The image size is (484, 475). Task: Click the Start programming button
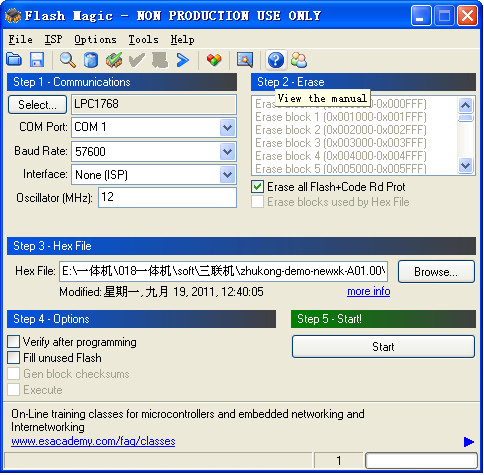coord(383,347)
